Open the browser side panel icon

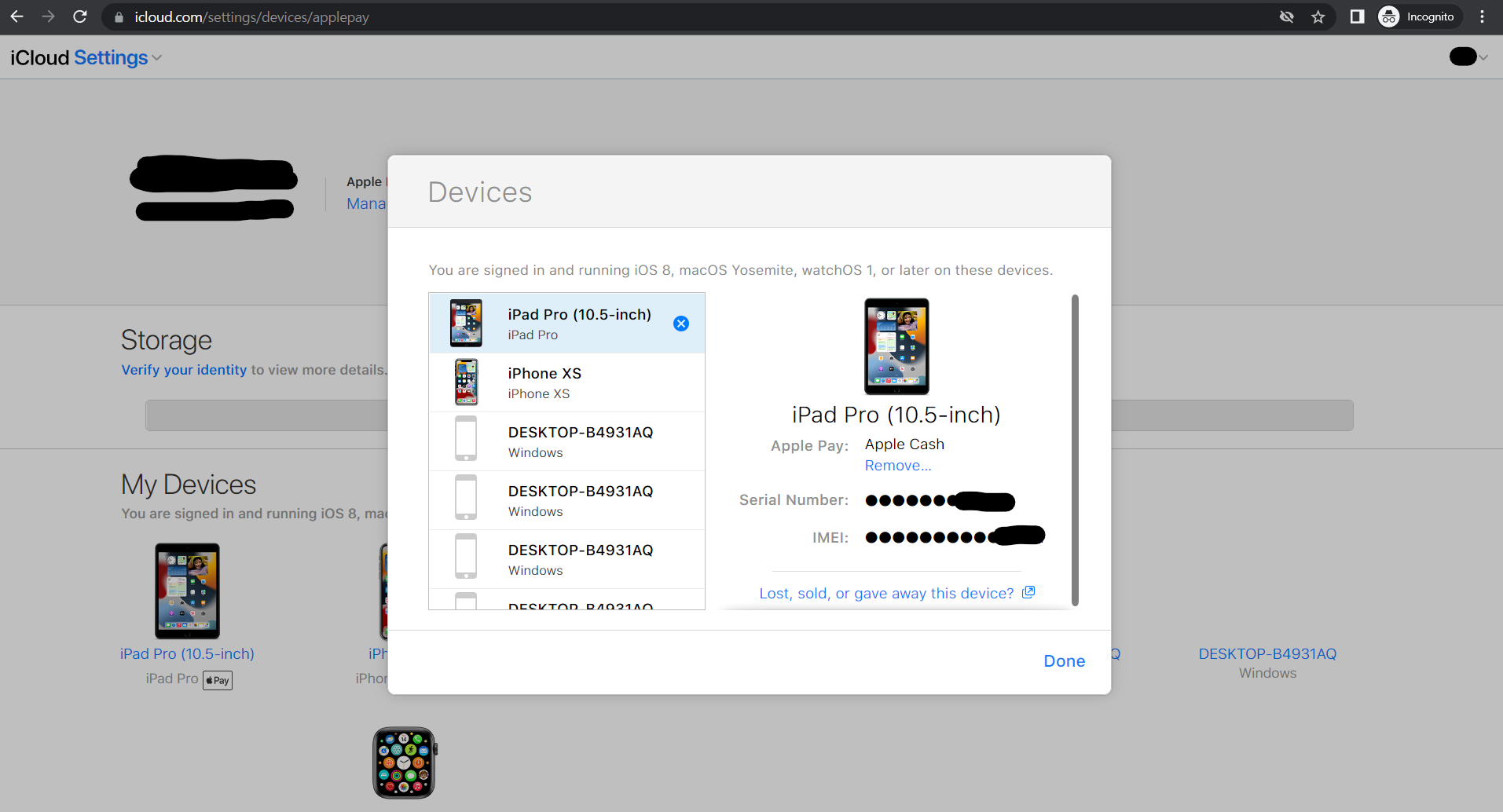(1357, 16)
